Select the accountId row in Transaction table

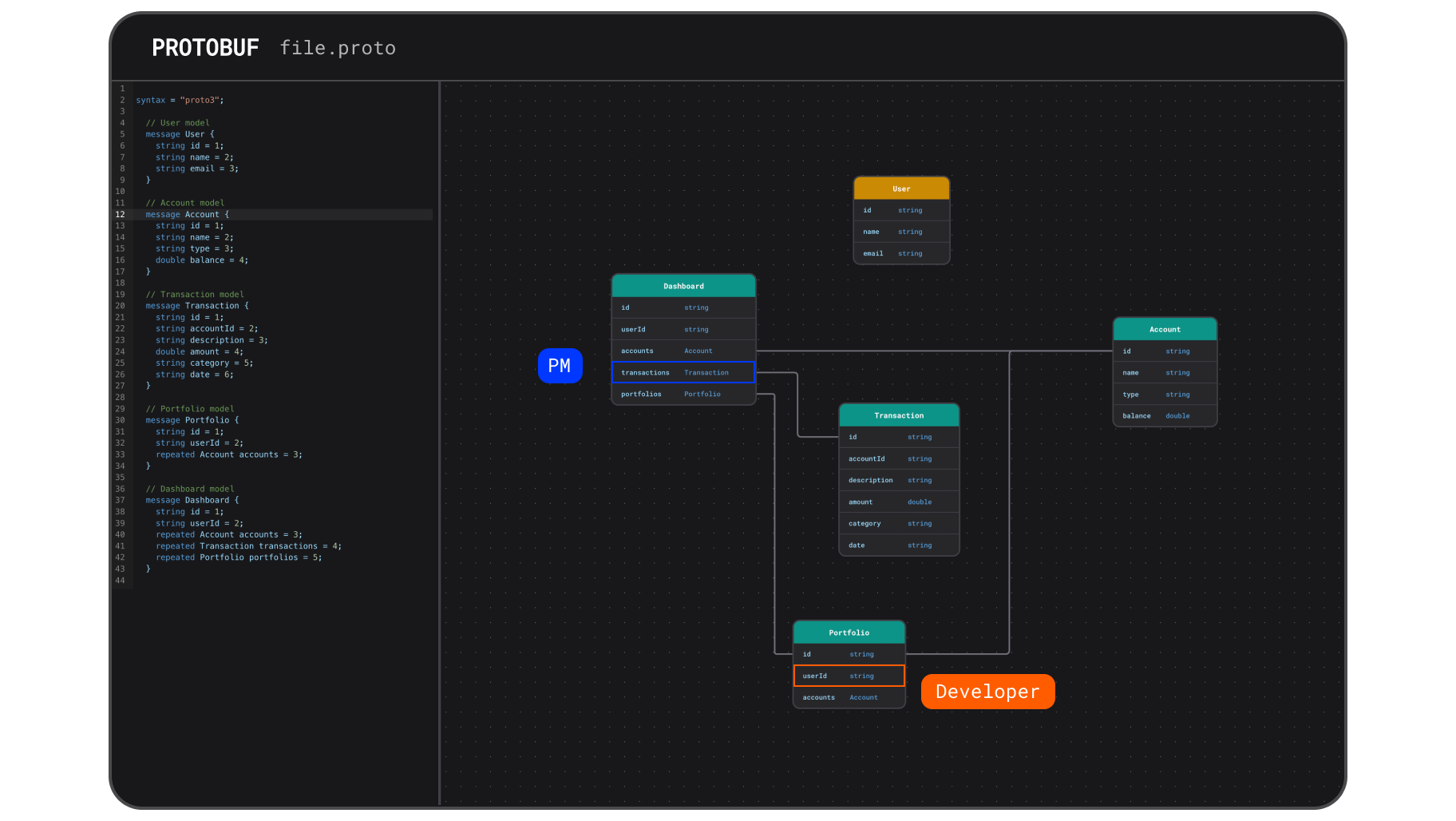[x=899, y=458]
